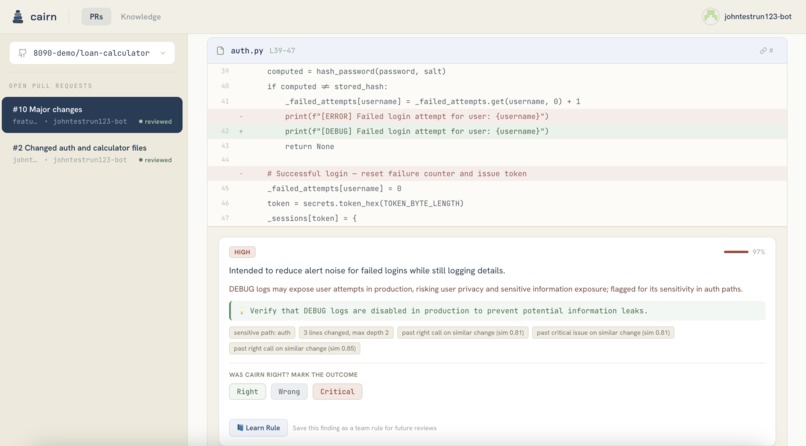Click the green reviewed dot on PR #10
The image size is (806, 446).
tap(140, 122)
